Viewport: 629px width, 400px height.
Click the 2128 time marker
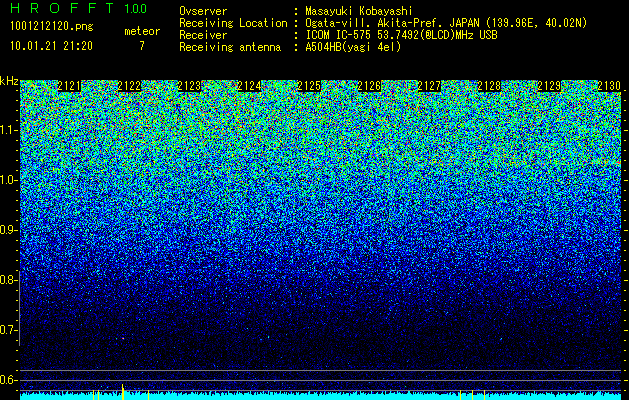click(x=489, y=86)
